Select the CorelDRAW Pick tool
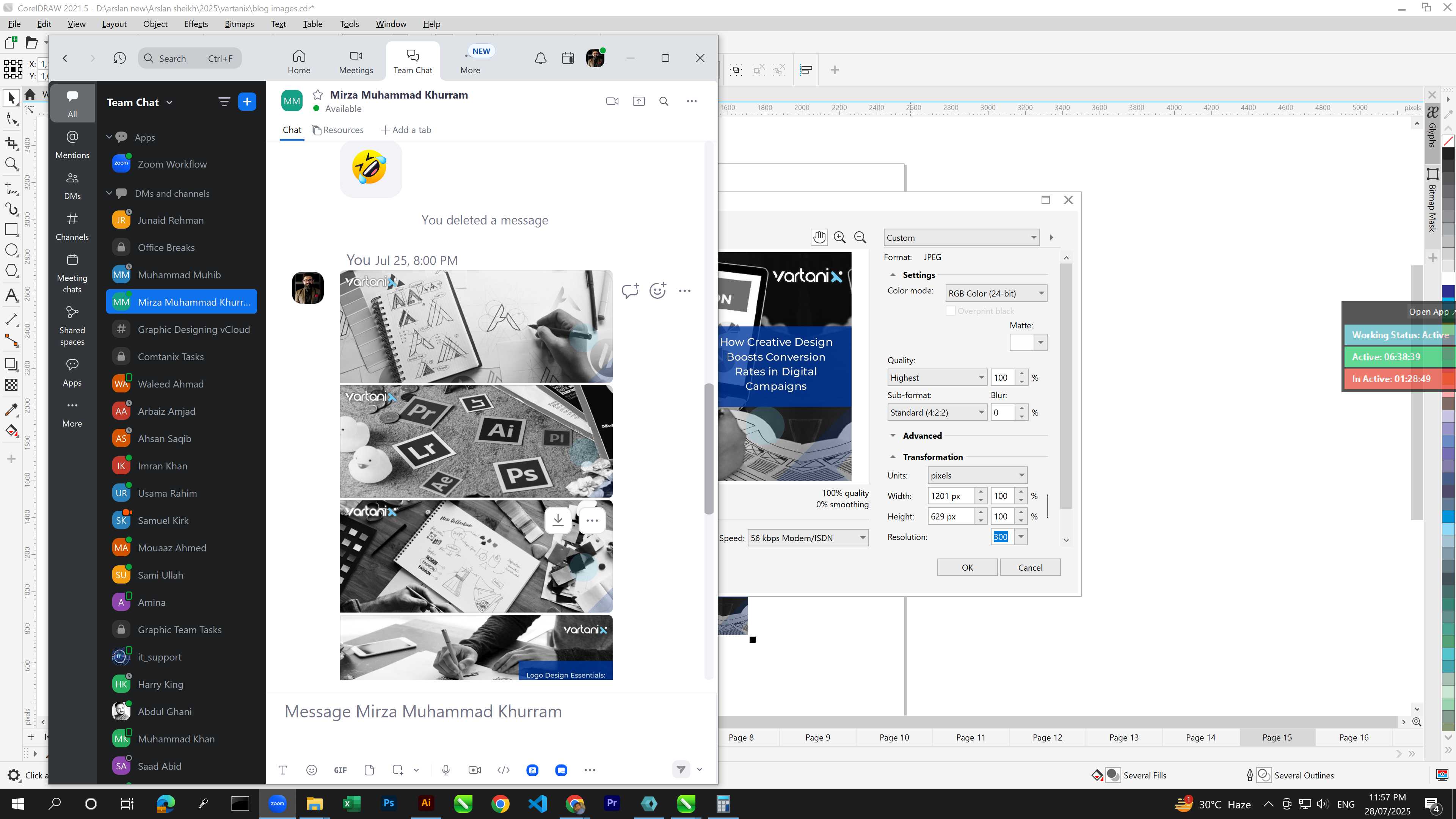1456x819 pixels. pos(11,97)
